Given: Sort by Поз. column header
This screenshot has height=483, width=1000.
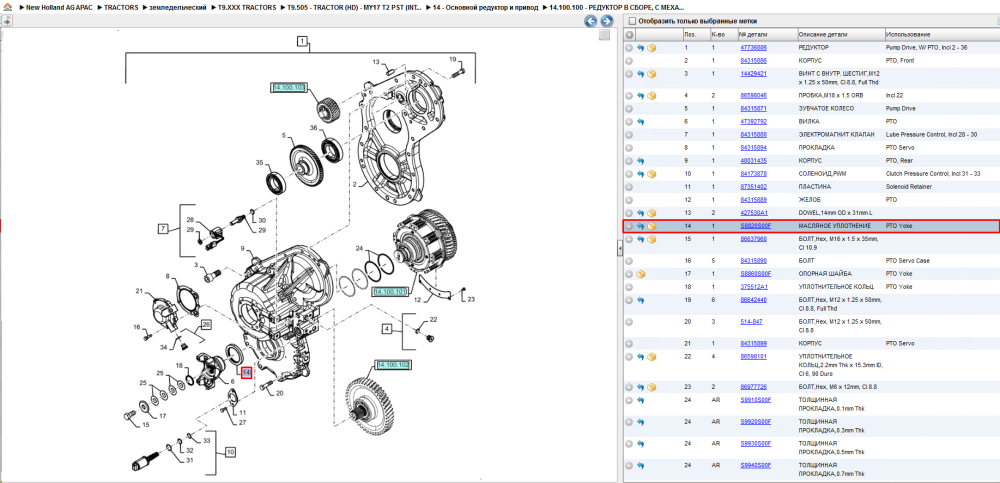Looking at the screenshot, I should (695, 34).
